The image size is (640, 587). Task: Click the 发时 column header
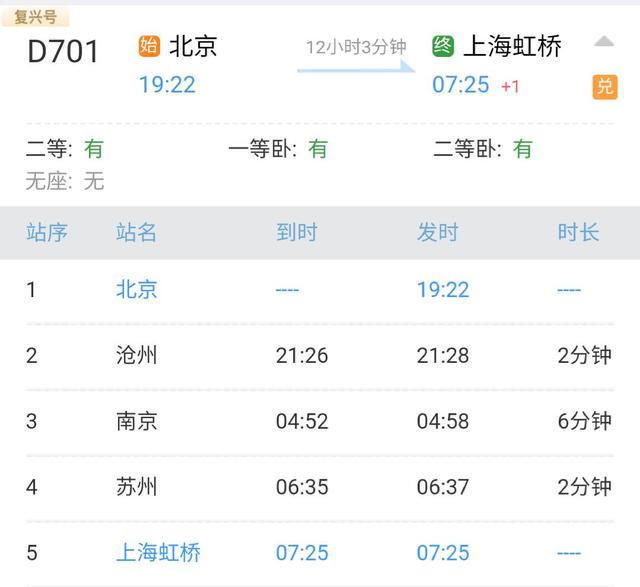[437, 232]
